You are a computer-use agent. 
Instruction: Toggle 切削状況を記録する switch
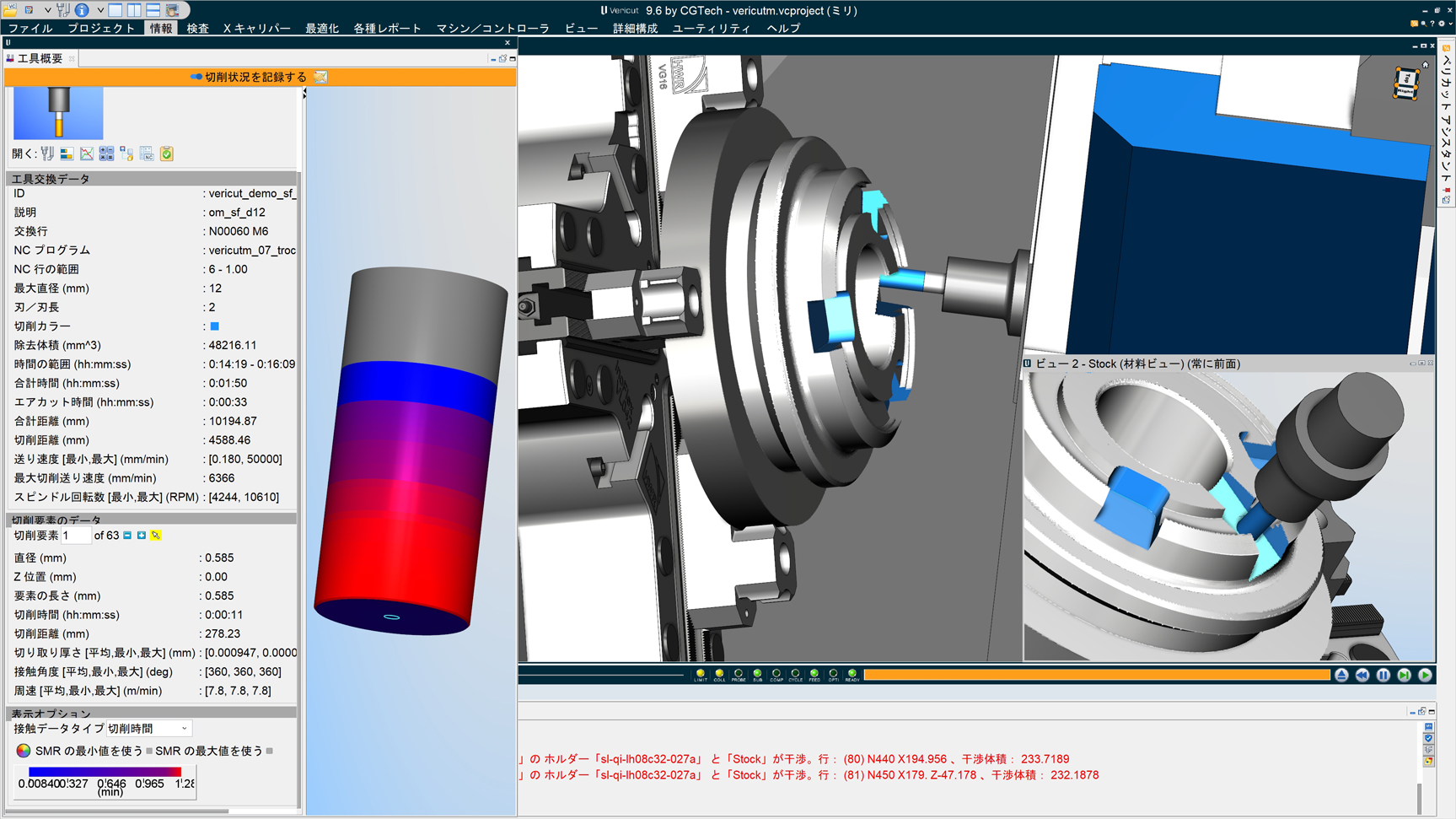point(196,77)
